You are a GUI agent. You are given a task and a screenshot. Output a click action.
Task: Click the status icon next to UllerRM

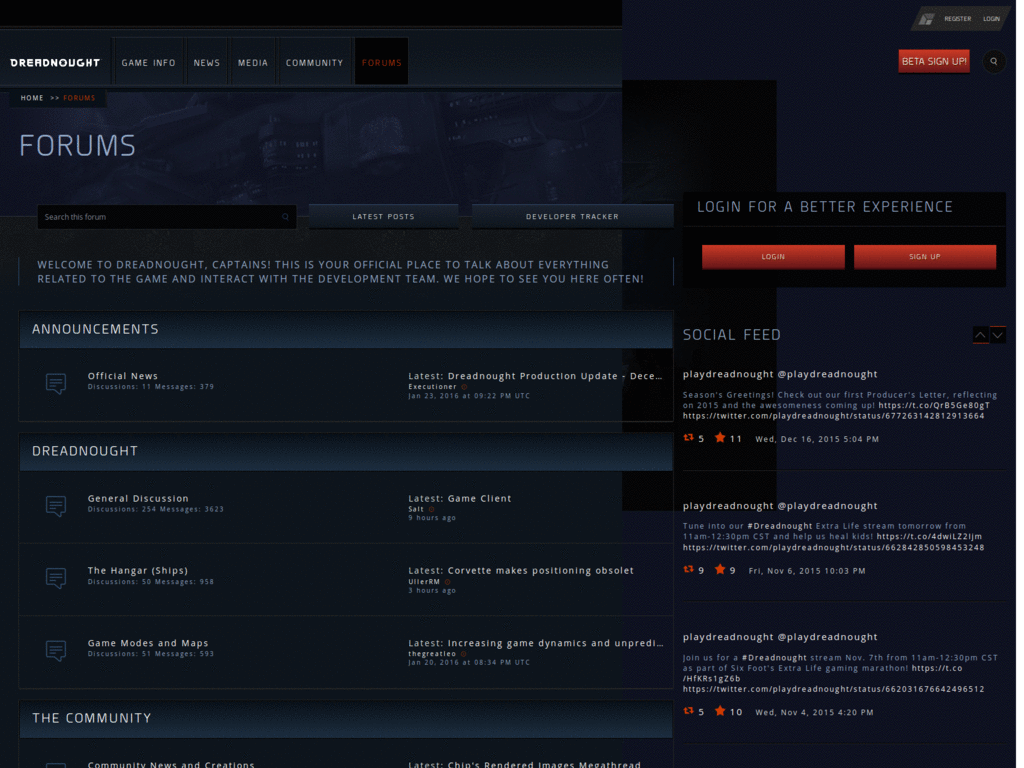tap(447, 582)
